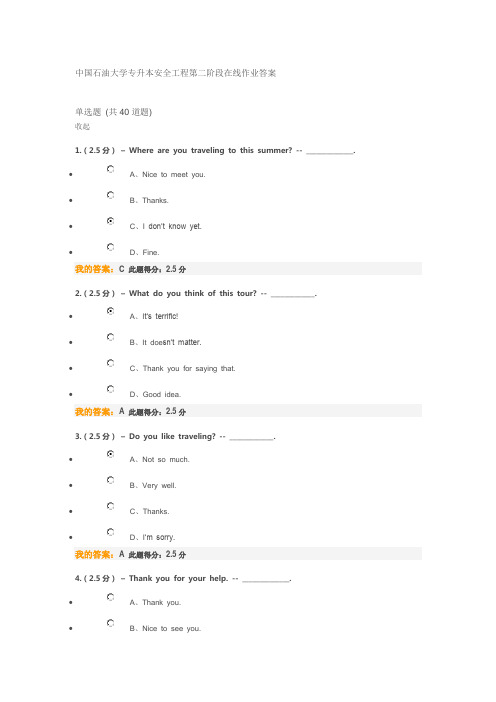Pick 'Very well.' radio option
The height and width of the screenshot is (702, 496).
coord(111,480)
